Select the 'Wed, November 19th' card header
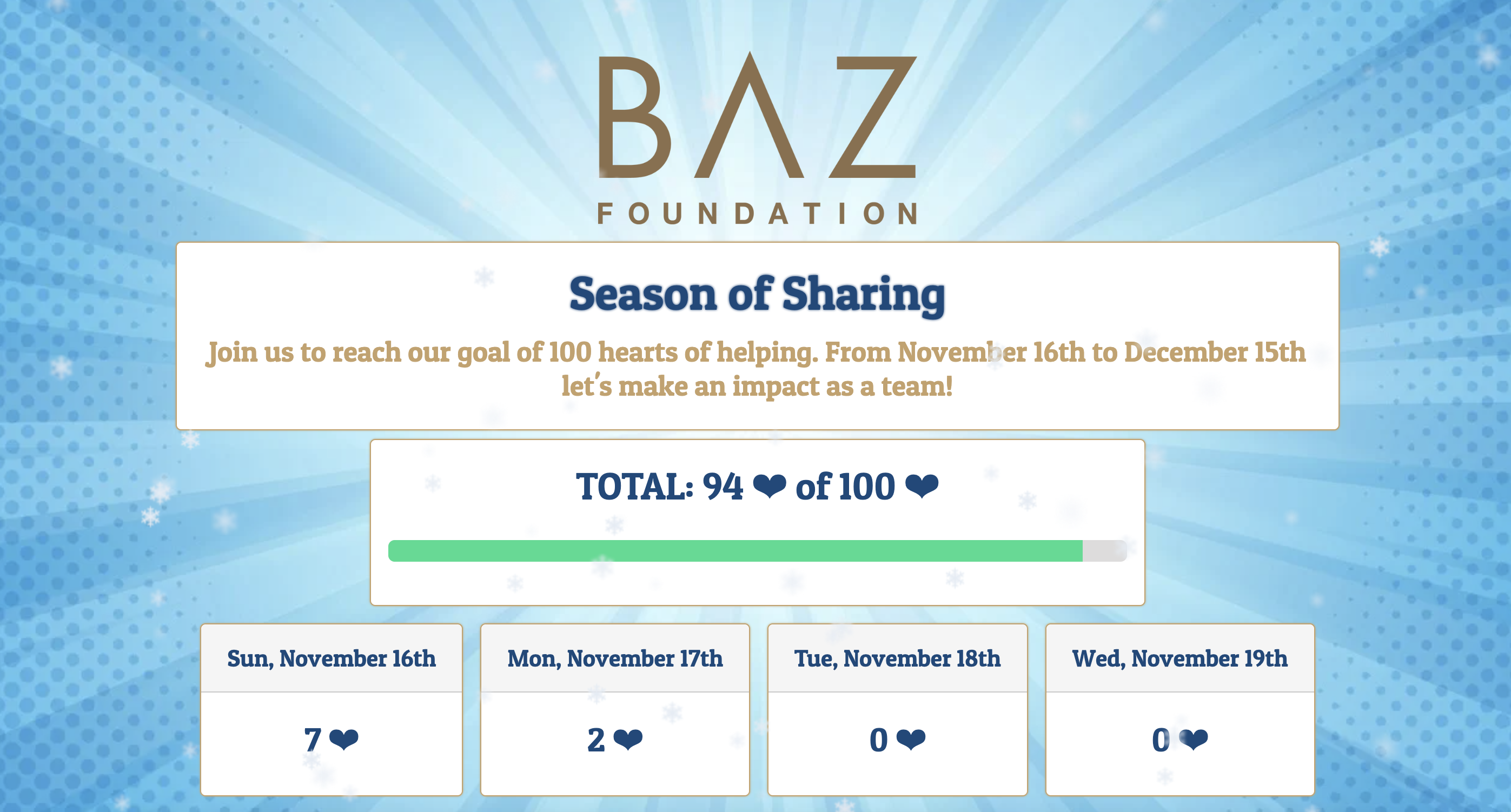1511x812 pixels. [1179, 658]
